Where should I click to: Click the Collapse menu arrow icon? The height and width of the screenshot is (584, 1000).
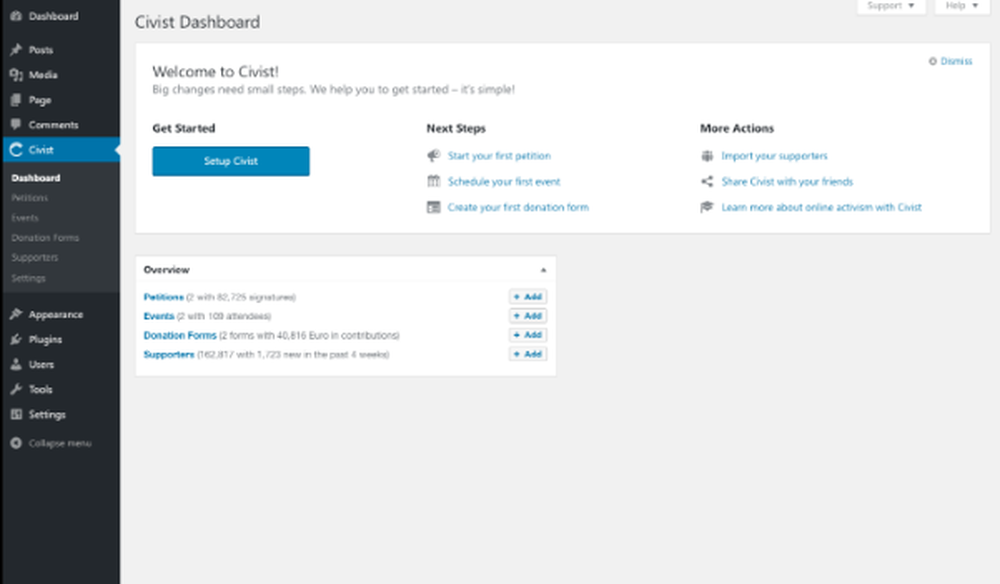click(x=16, y=443)
